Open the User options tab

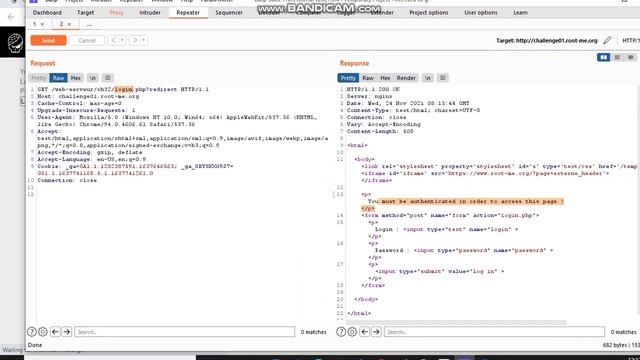[481, 13]
